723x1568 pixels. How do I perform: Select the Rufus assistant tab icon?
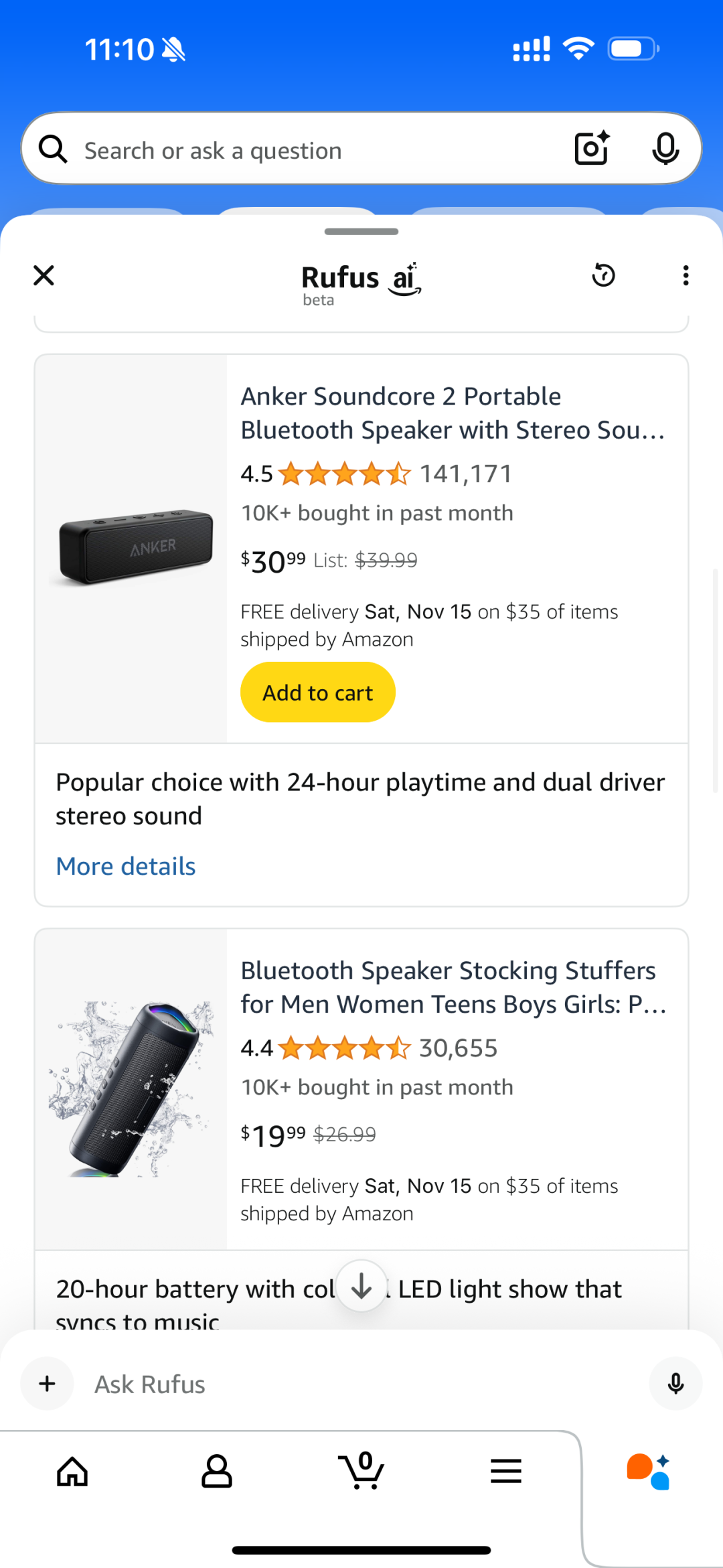(x=648, y=1472)
